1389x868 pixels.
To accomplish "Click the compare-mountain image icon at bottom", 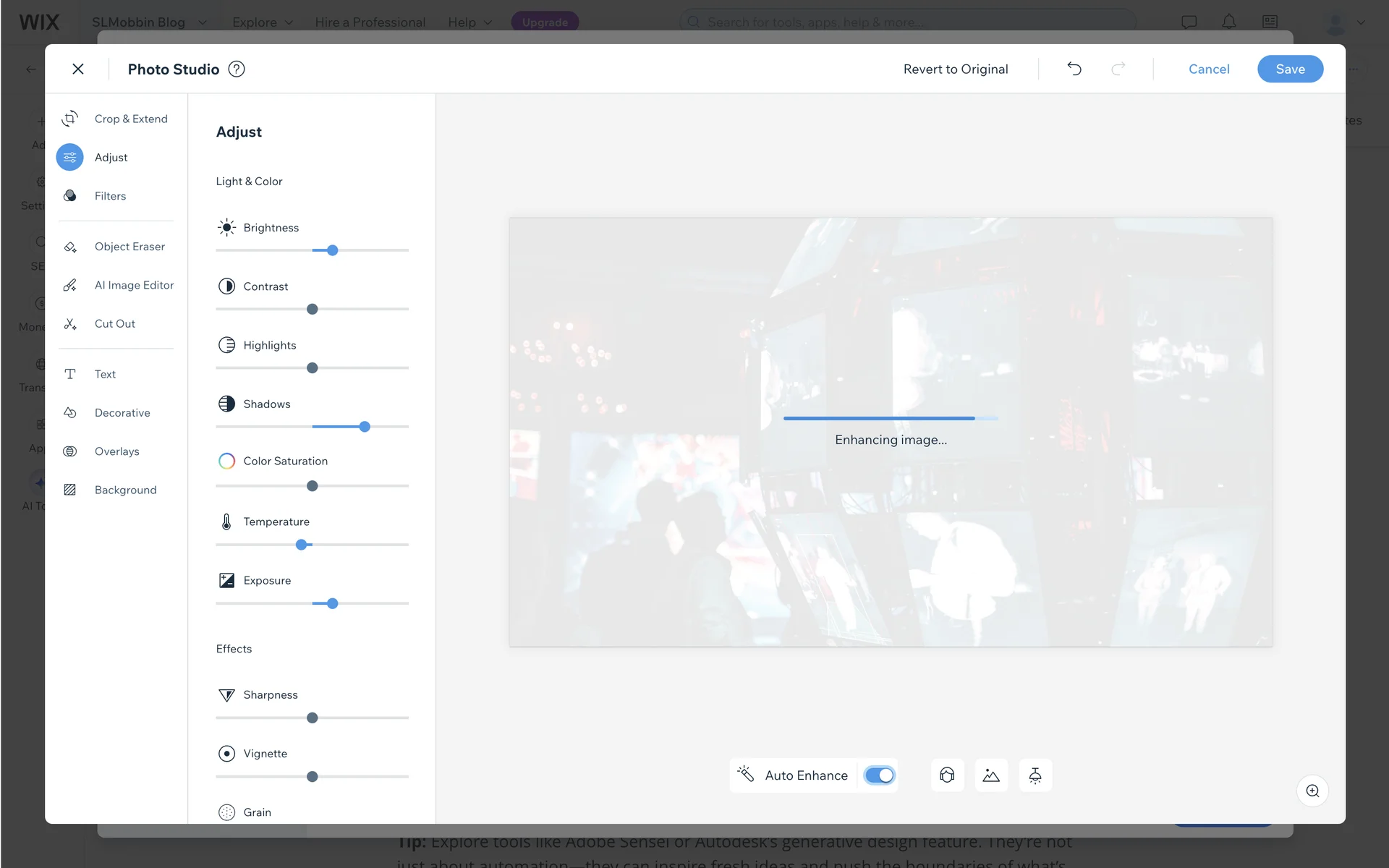I will point(991,775).
